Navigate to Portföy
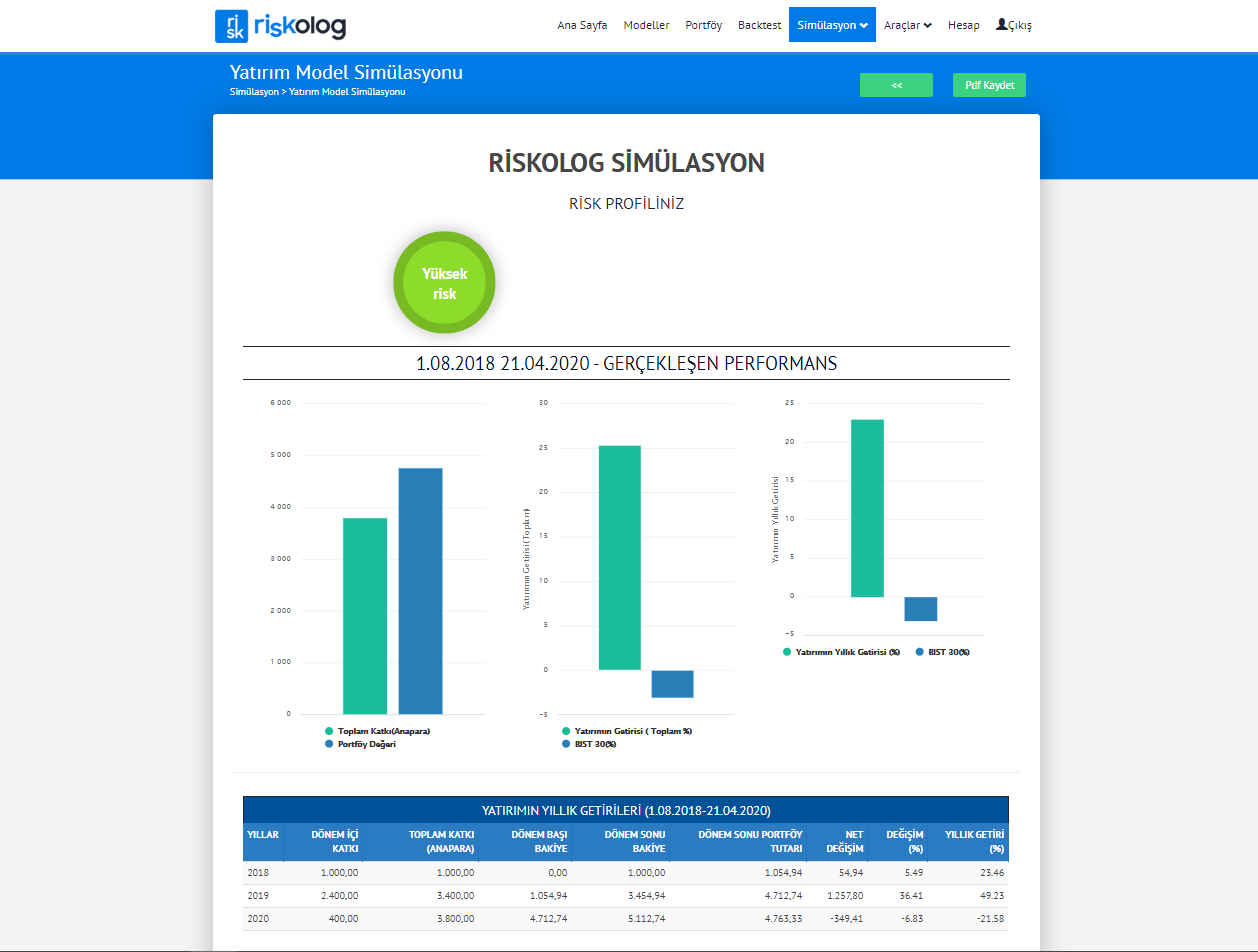 tap(703, 25)
